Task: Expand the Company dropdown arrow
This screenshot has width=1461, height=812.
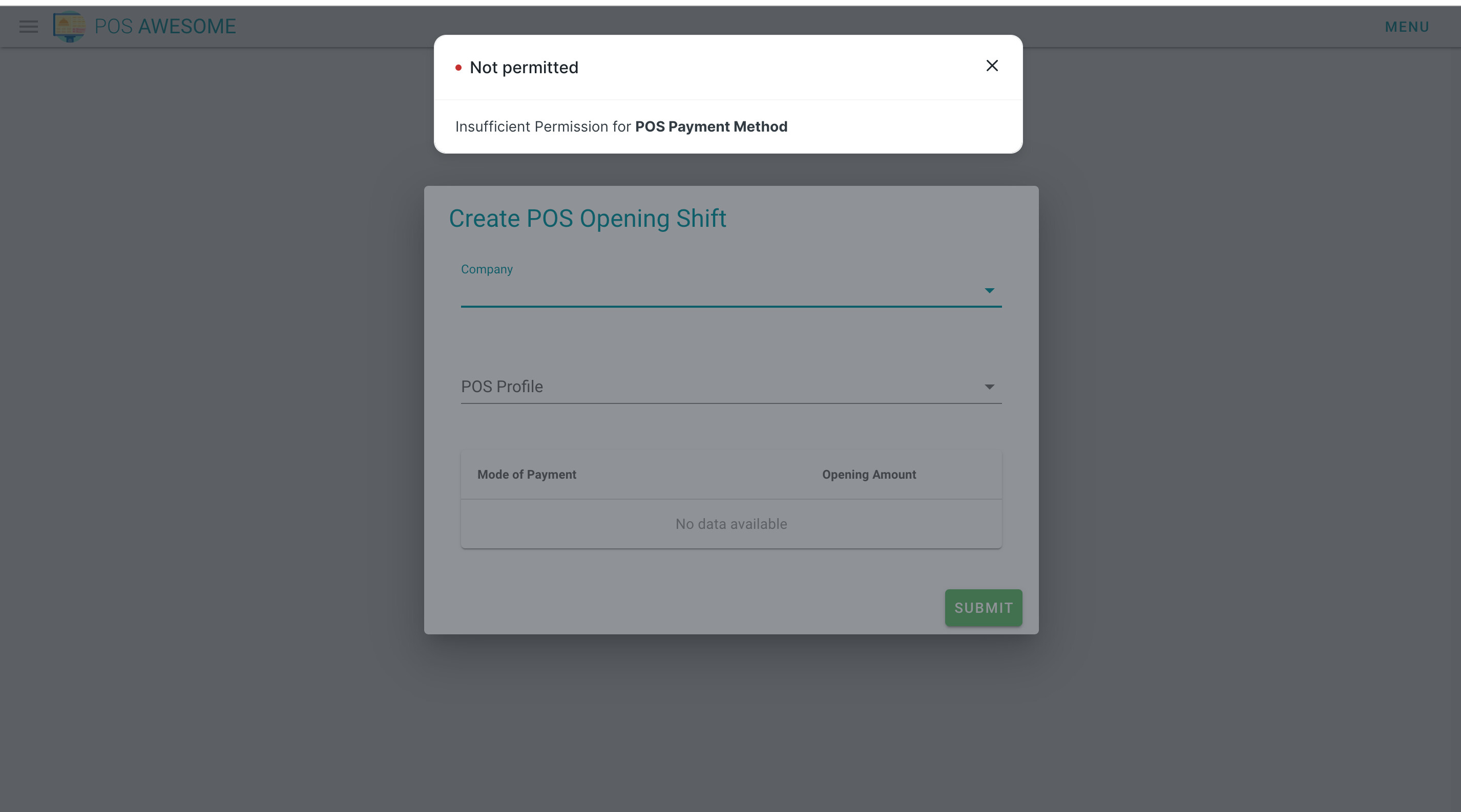Action: point(989,290)
